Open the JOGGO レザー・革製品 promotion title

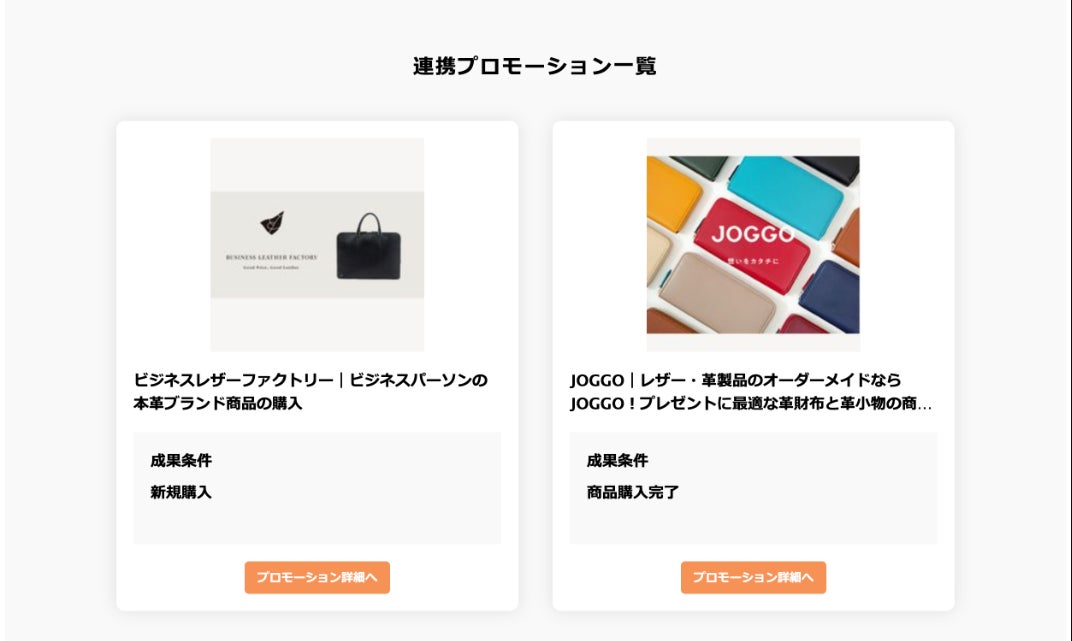pos(750,391)
